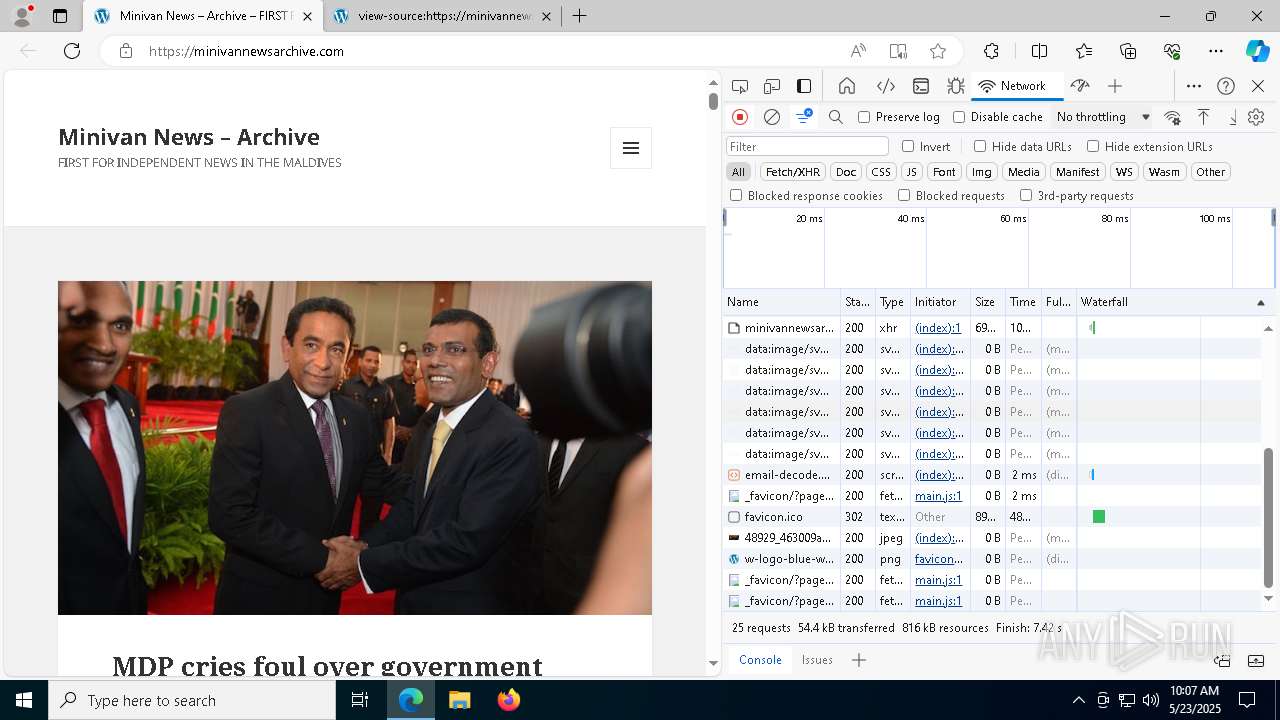
Task: Click the network list scrollbar thumb
Action: pyautogui.click(x=1269, y=516)
